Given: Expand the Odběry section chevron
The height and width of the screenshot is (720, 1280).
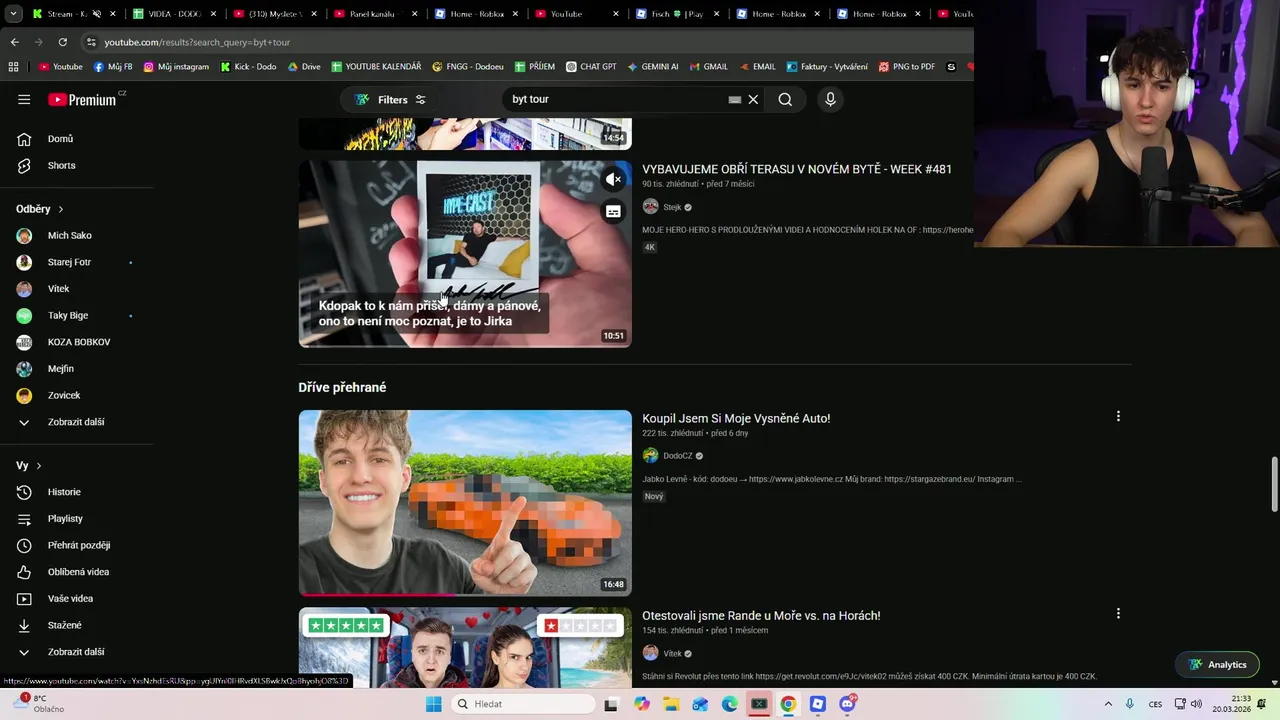Looking at the screenshot, I should tap(61, 209).
